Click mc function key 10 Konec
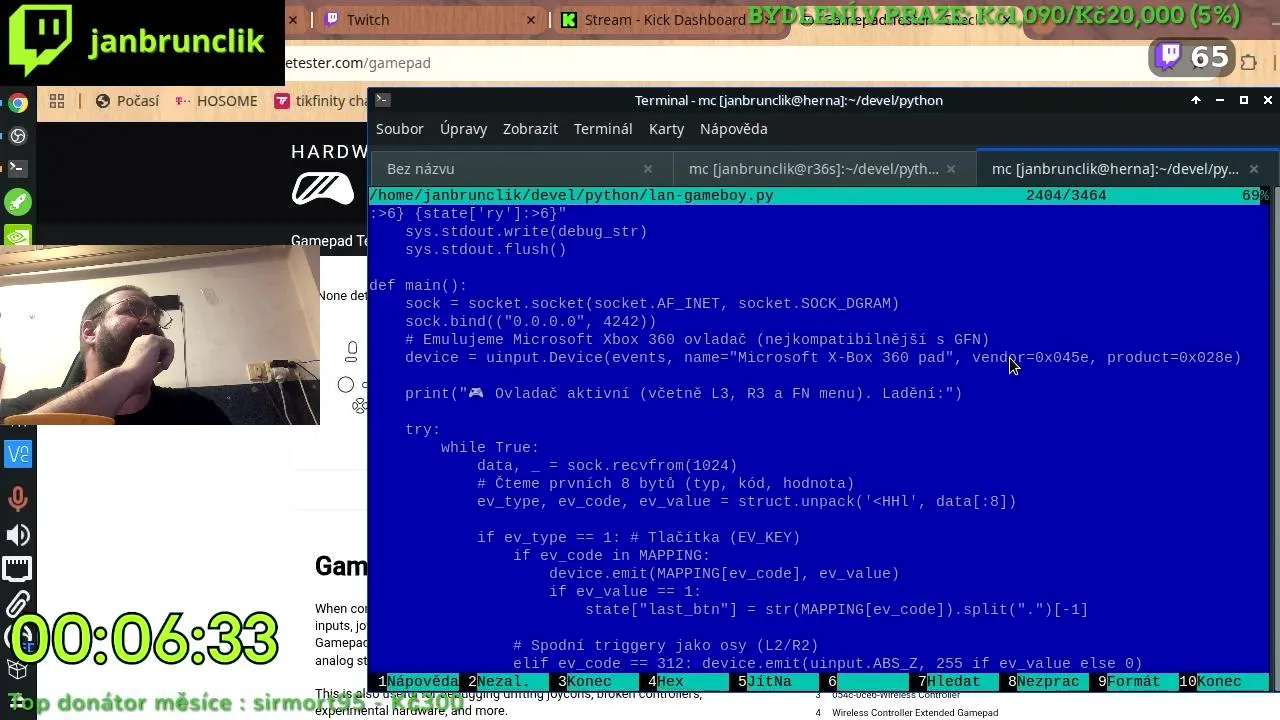Image resolution: width=1280 pixels, height=720 pixels. (x=1219, y=681)
